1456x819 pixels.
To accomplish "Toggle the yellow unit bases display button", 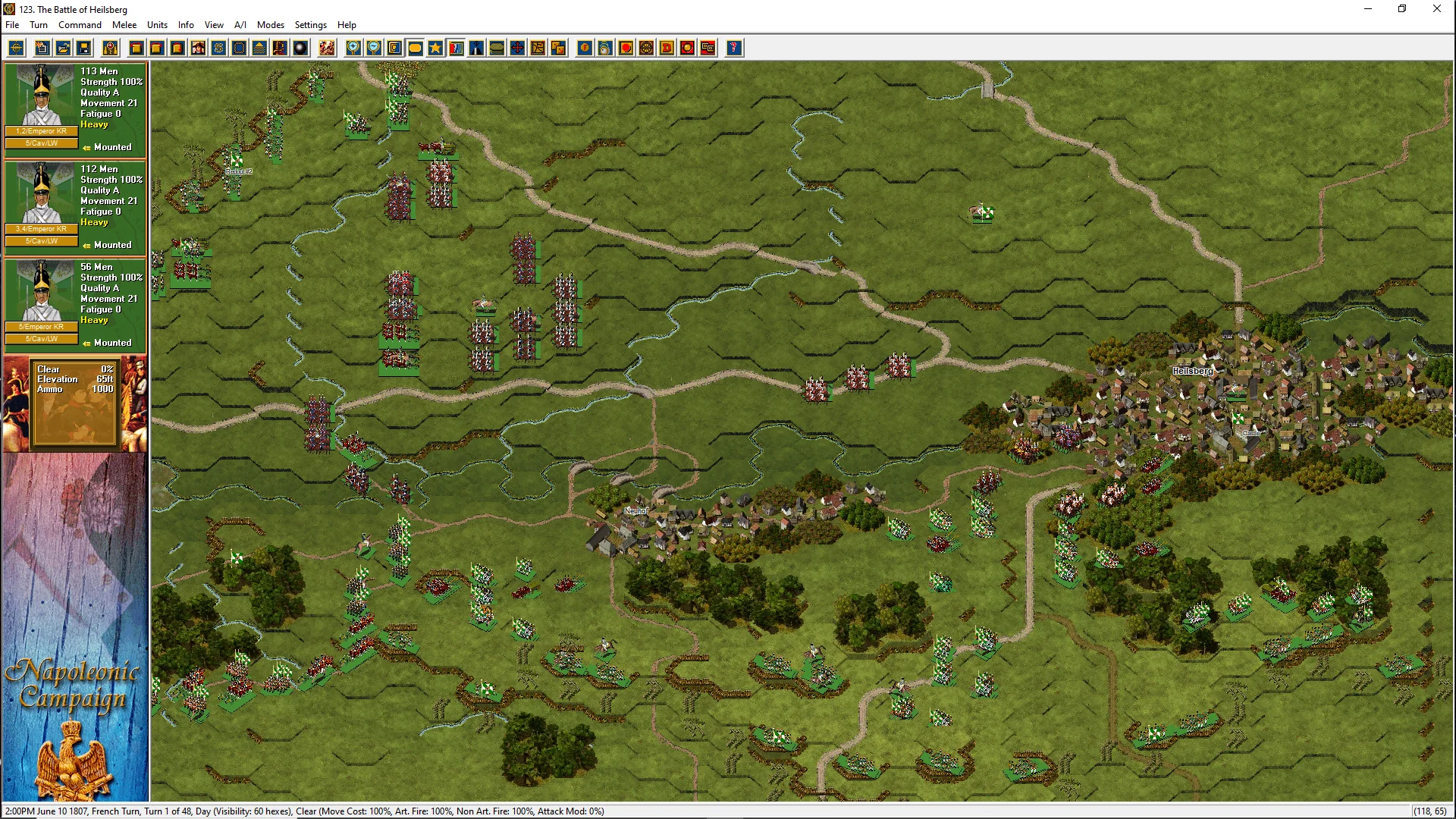I will [415, 49].
